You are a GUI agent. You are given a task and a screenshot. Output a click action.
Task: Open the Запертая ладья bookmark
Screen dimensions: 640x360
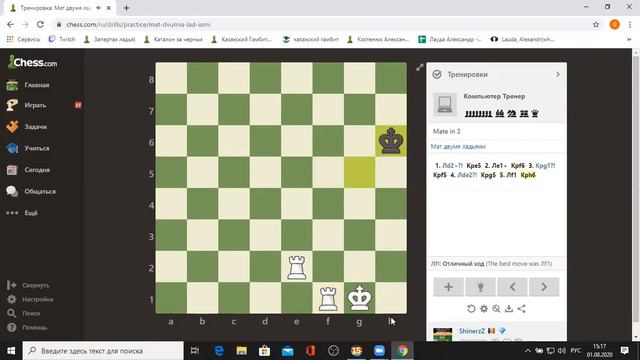pyautogui.click(x=109, y=39)
